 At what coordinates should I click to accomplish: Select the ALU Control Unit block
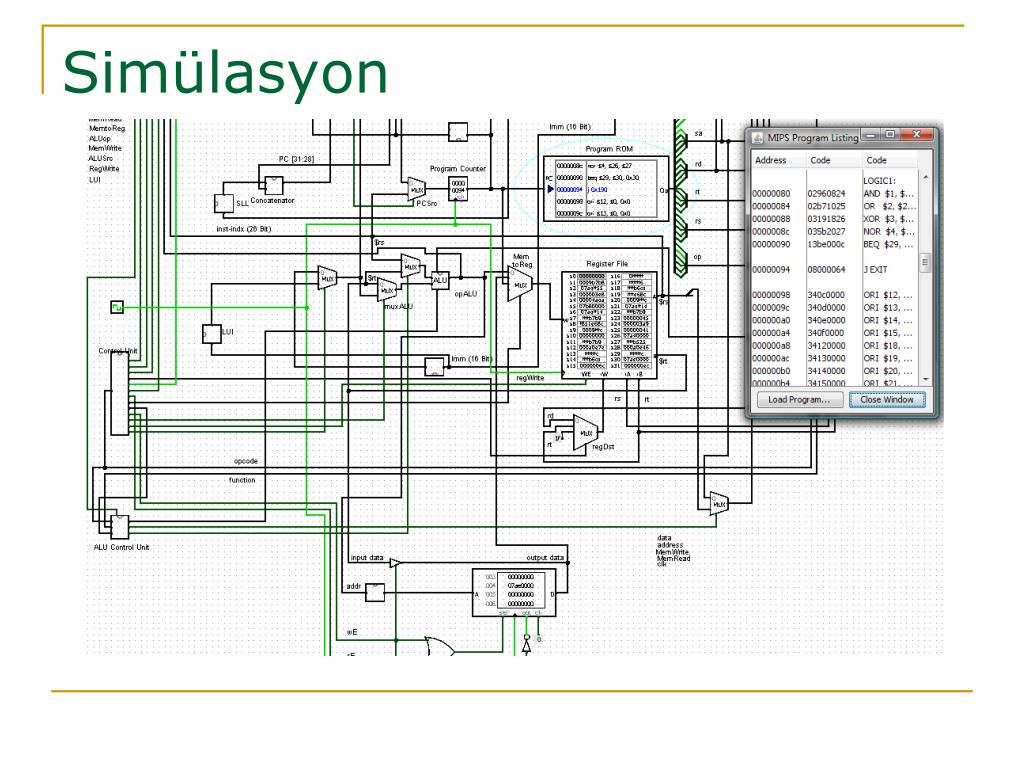(120, 526)
